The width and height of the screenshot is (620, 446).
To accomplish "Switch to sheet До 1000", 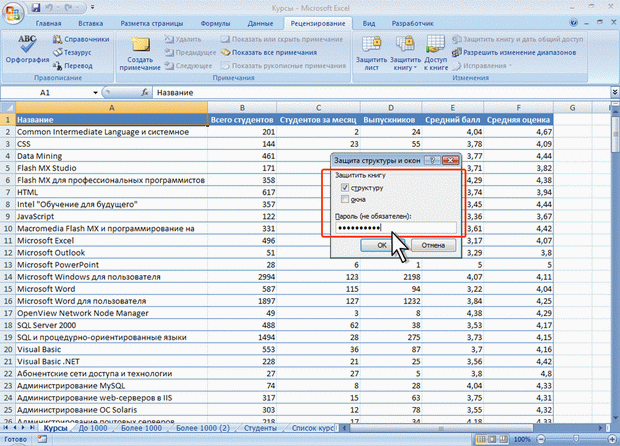I will point(93,428).
